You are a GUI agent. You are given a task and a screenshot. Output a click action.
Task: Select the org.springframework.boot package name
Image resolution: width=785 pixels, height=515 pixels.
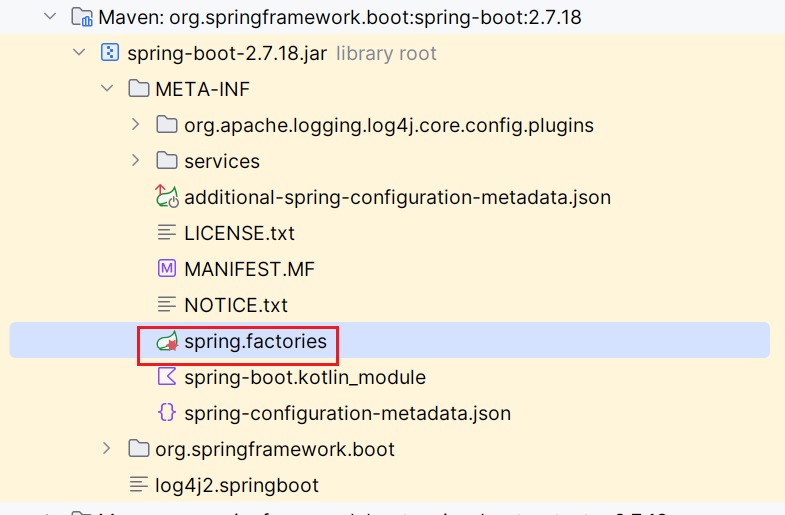275,450
